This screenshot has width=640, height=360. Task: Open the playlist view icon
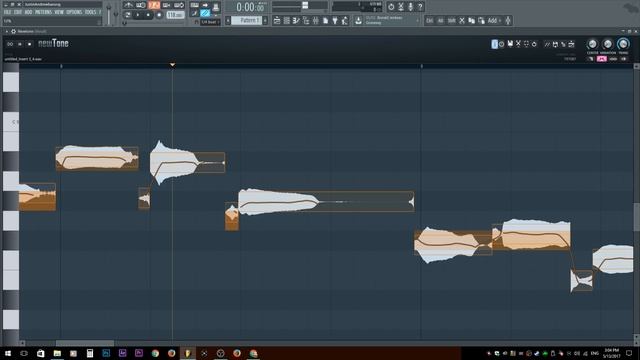coord(277,20)
